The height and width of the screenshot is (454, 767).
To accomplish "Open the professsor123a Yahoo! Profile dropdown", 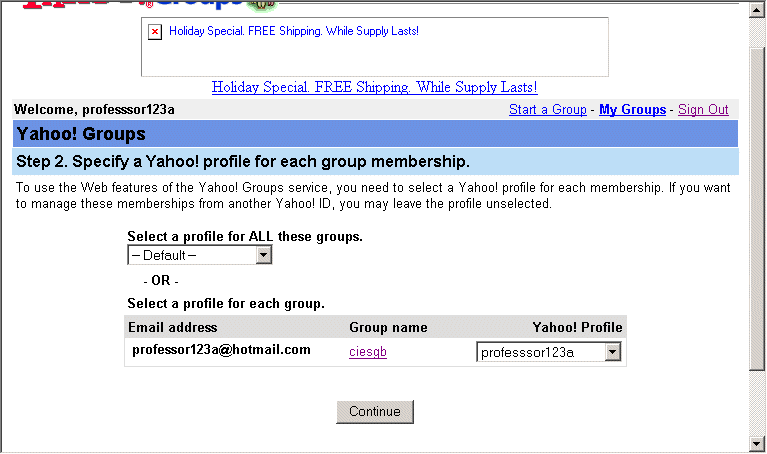I will point(549,352).
